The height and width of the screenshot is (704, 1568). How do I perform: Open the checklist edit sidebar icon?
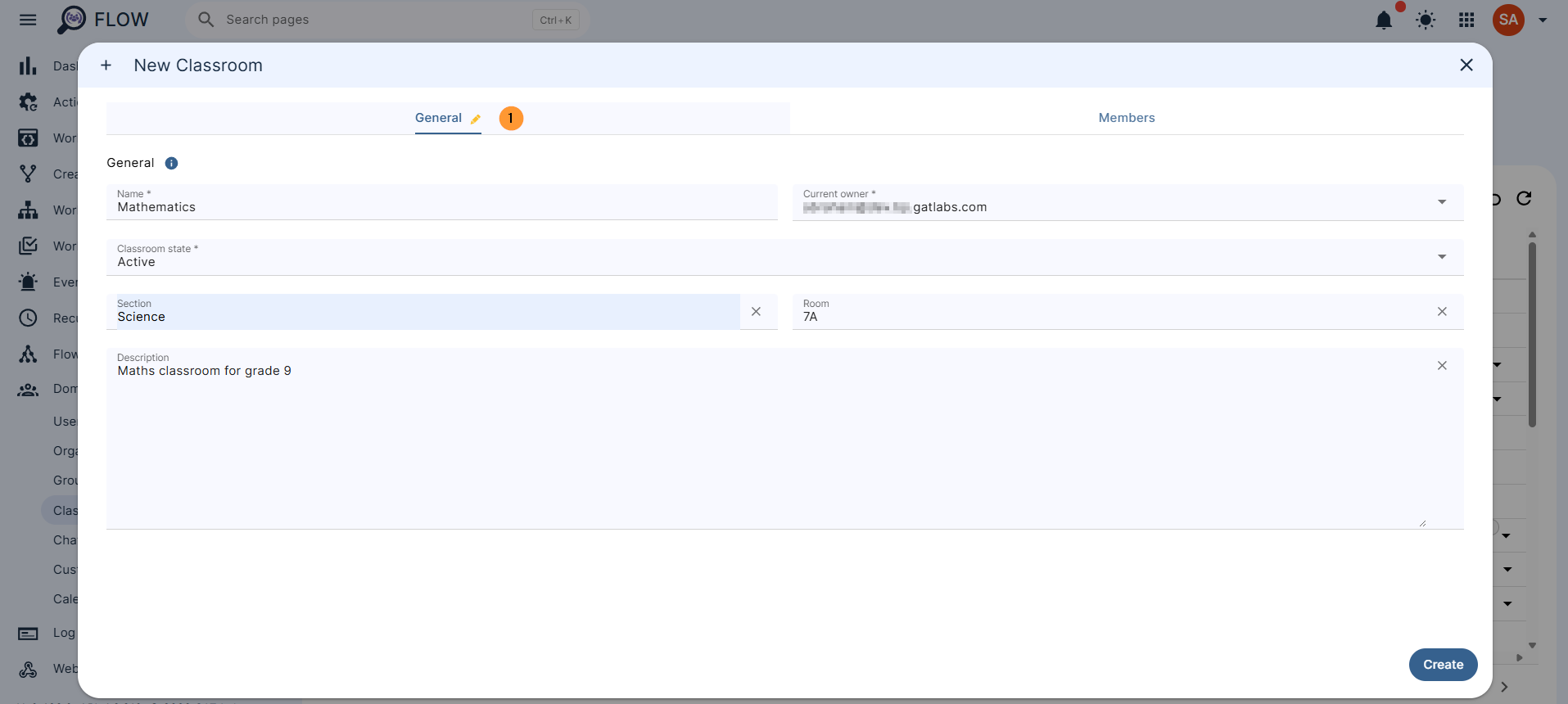[28, 246]
